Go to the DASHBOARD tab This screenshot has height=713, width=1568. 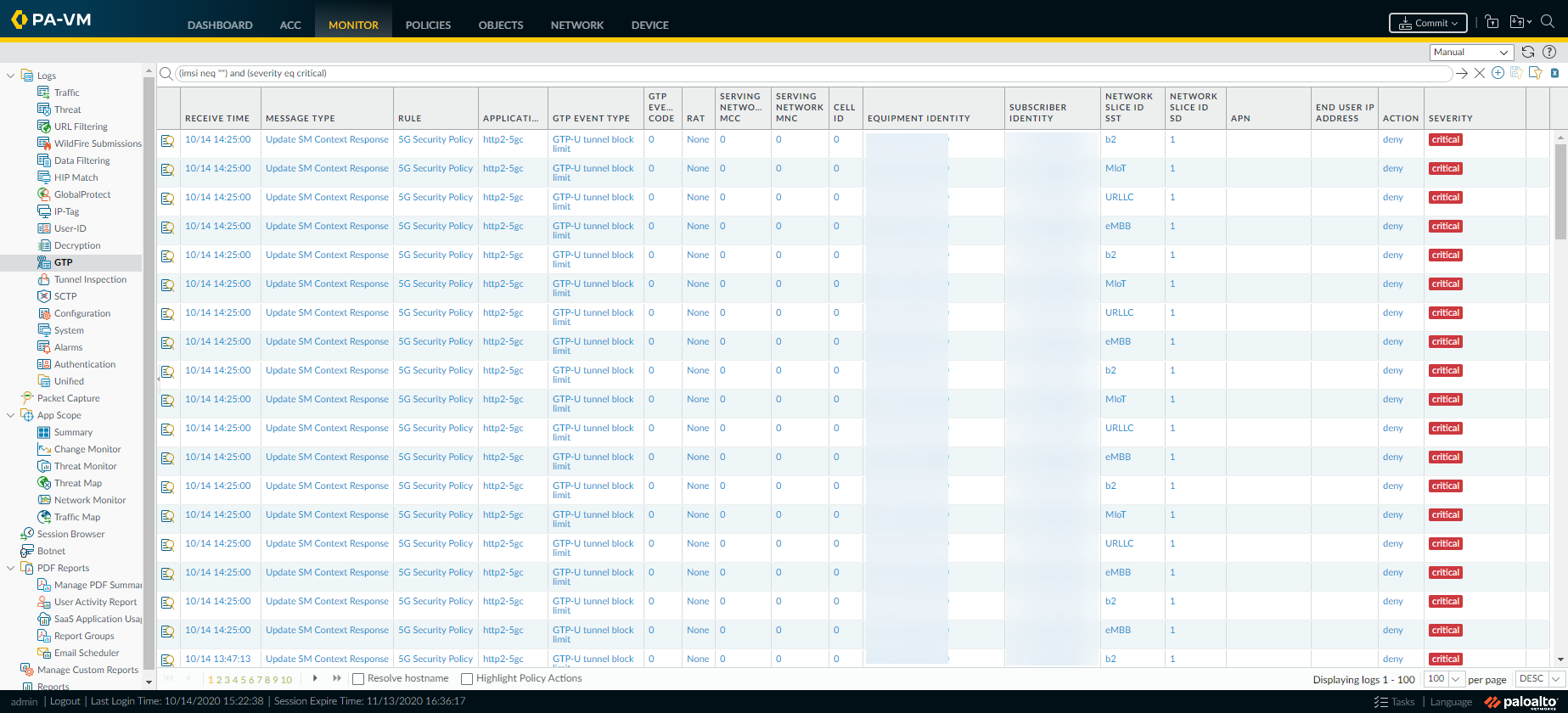(x=220, y=25)
